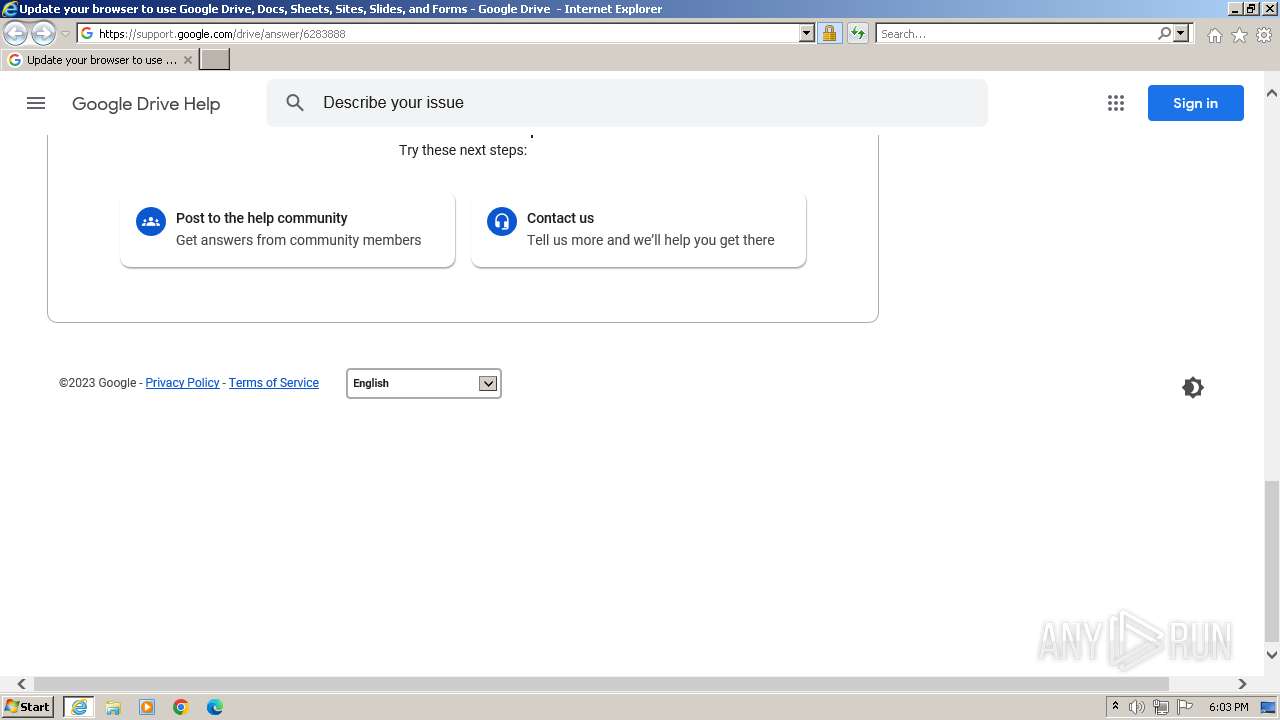Click the Home icon

[1214, 35]
